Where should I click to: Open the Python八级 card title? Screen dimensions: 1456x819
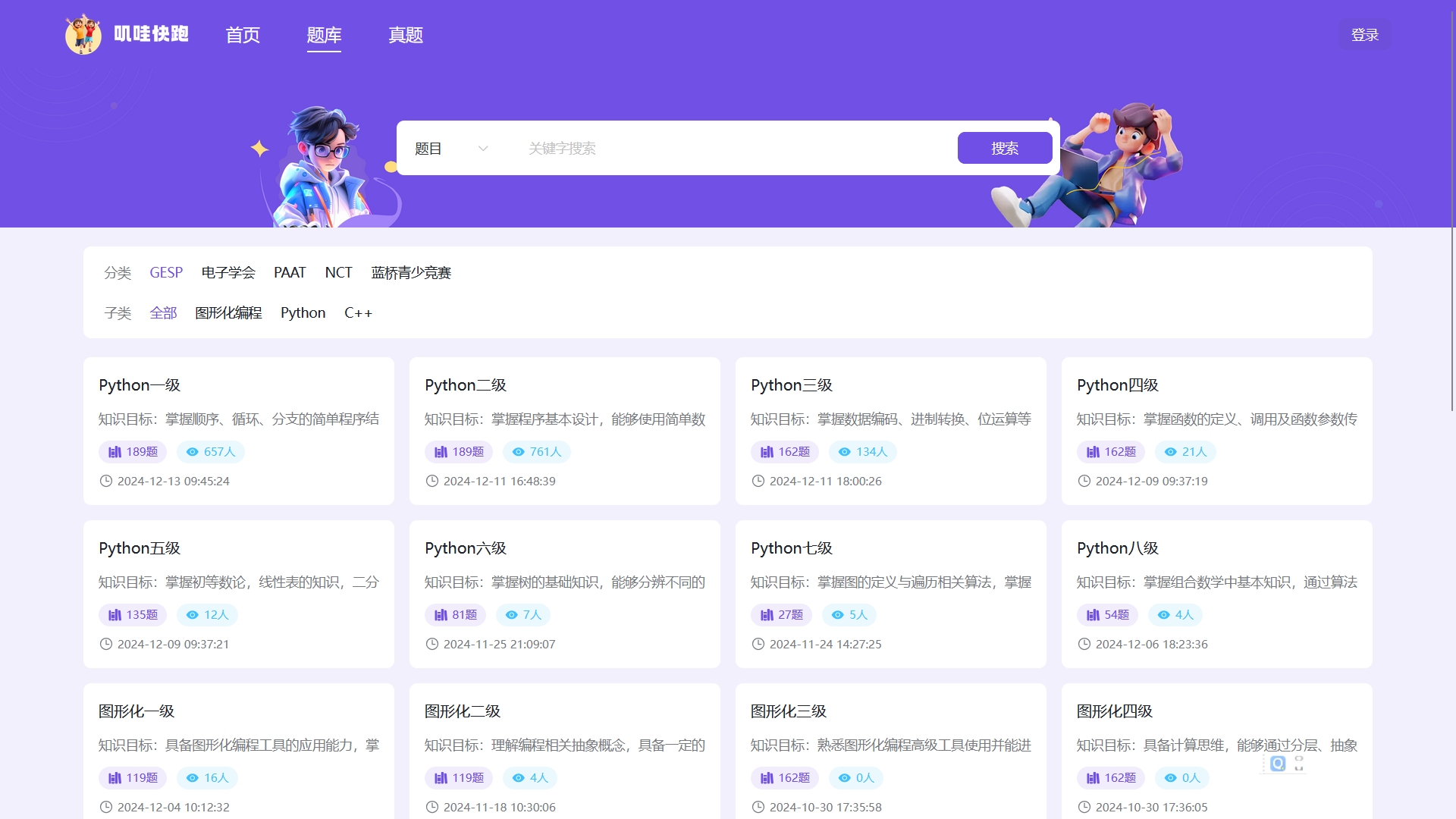1118,548
